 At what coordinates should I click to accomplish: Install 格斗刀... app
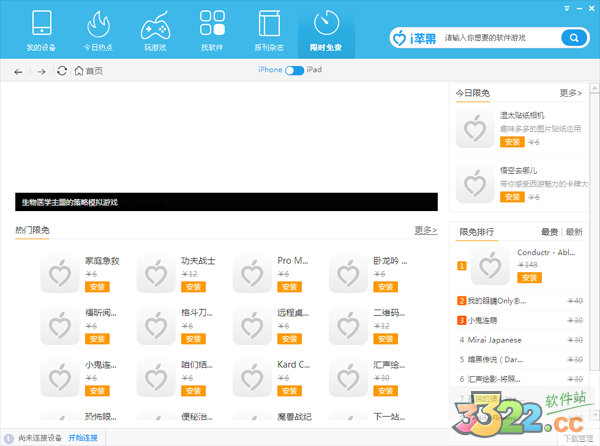[x=193, y=339]
